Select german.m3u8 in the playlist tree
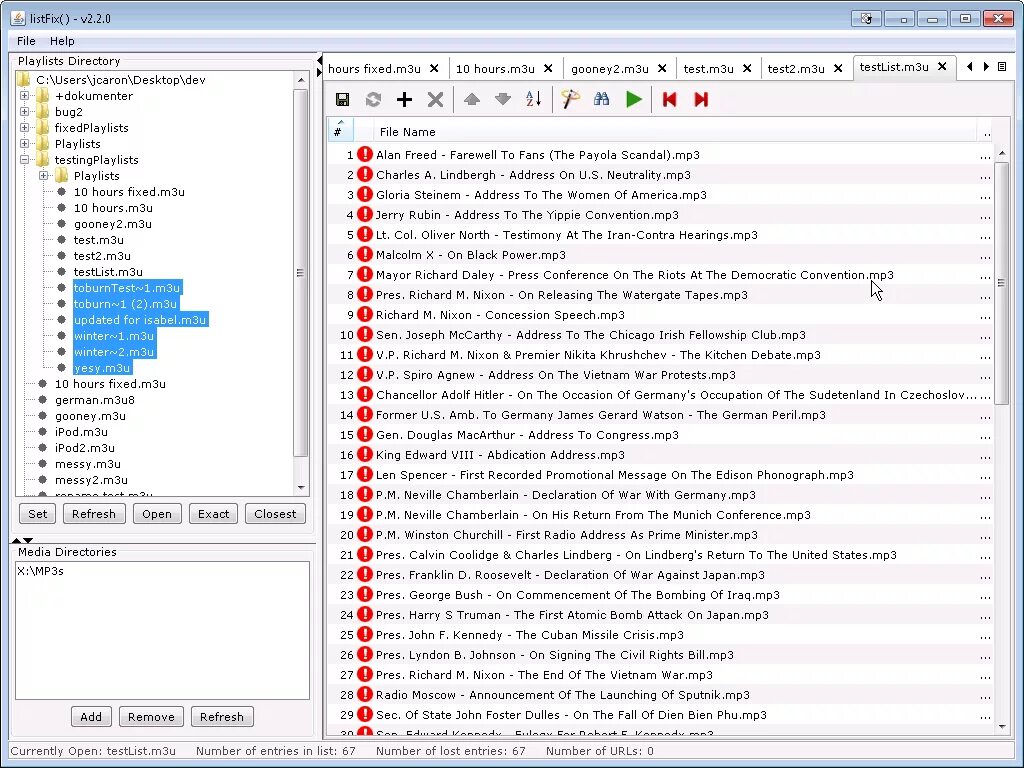Screen dimensions: 1024x768 [x=95, y=400]
